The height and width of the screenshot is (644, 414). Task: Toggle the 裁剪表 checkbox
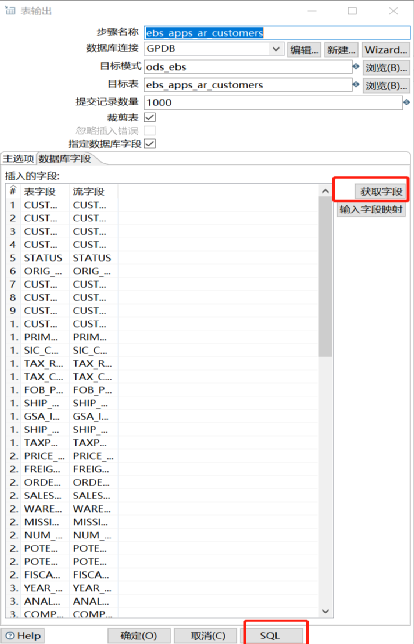coord(150,117)
